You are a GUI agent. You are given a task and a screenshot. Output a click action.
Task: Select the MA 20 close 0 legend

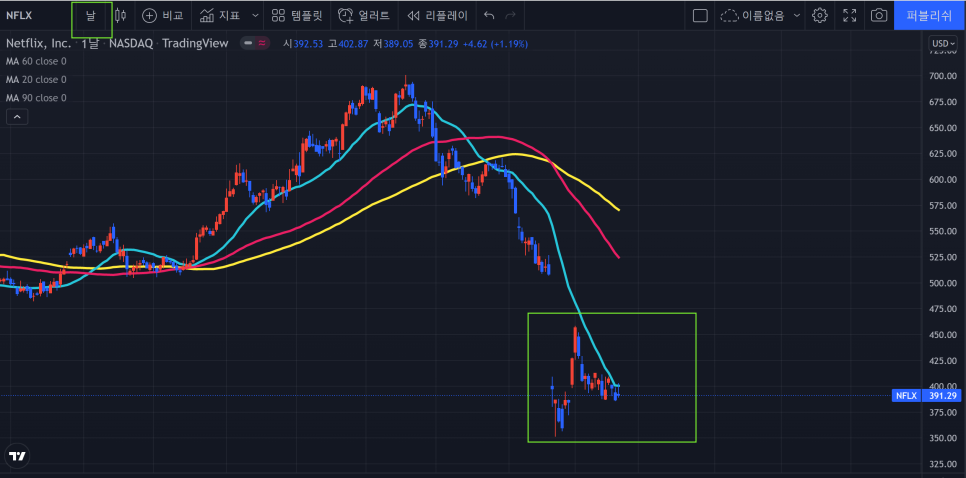[36, 80]
